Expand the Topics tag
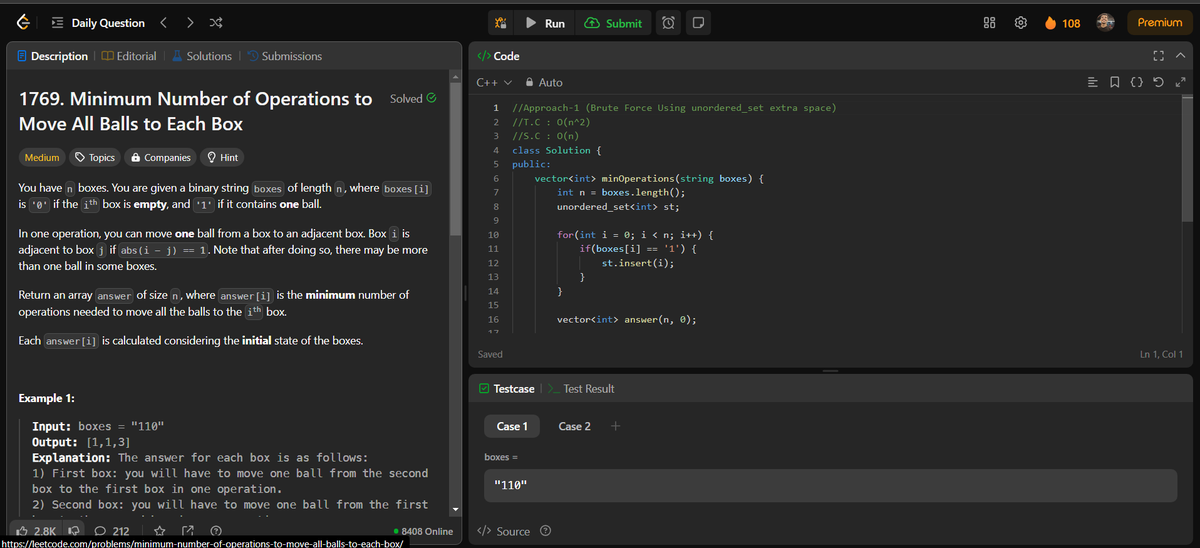The height and width of the screenshot is (548, 1200). pos(94,158)
